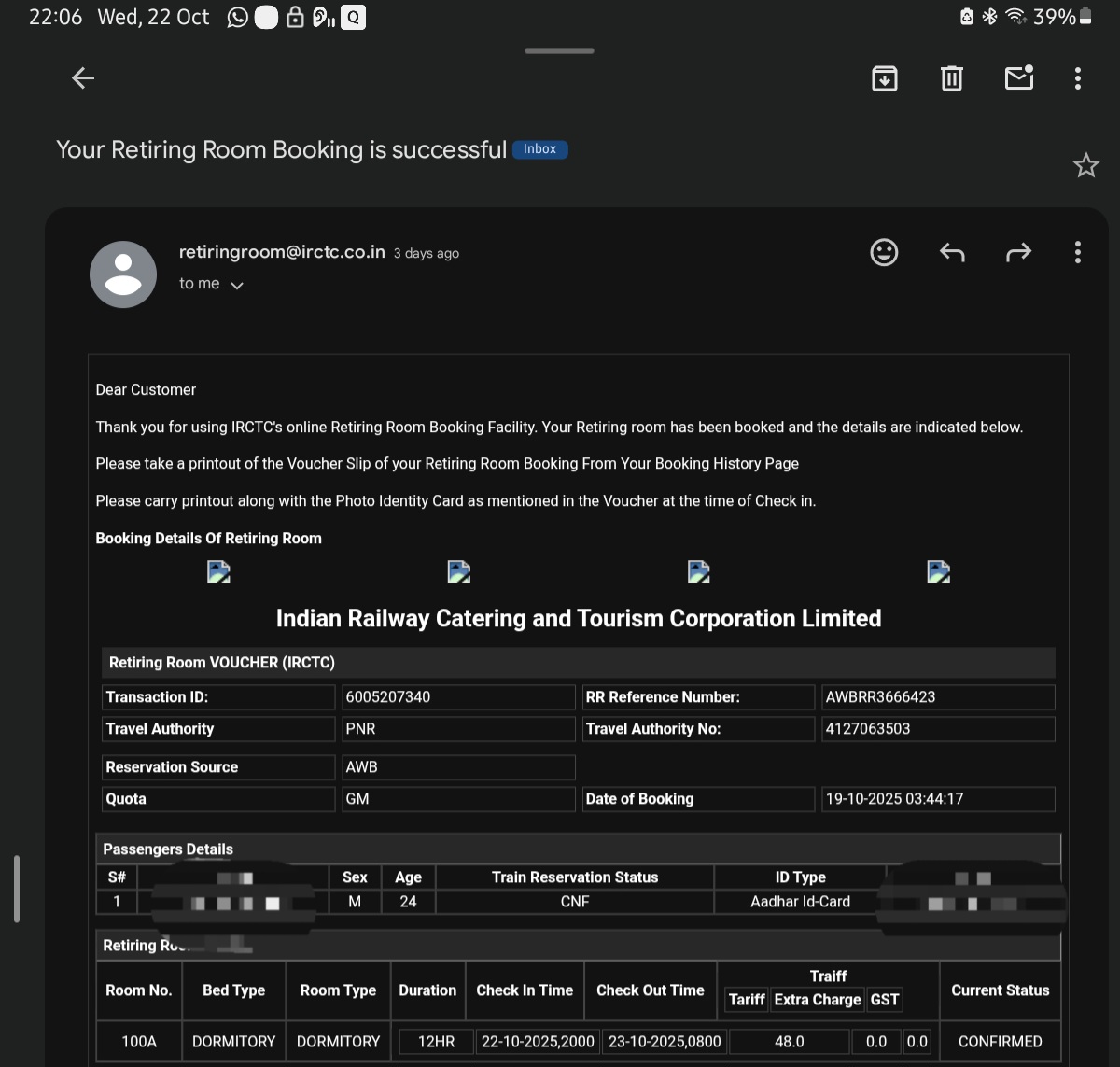Go back with the arrow icon
The height and width of the screenshot is (1067, 1120).
[83, 78]
